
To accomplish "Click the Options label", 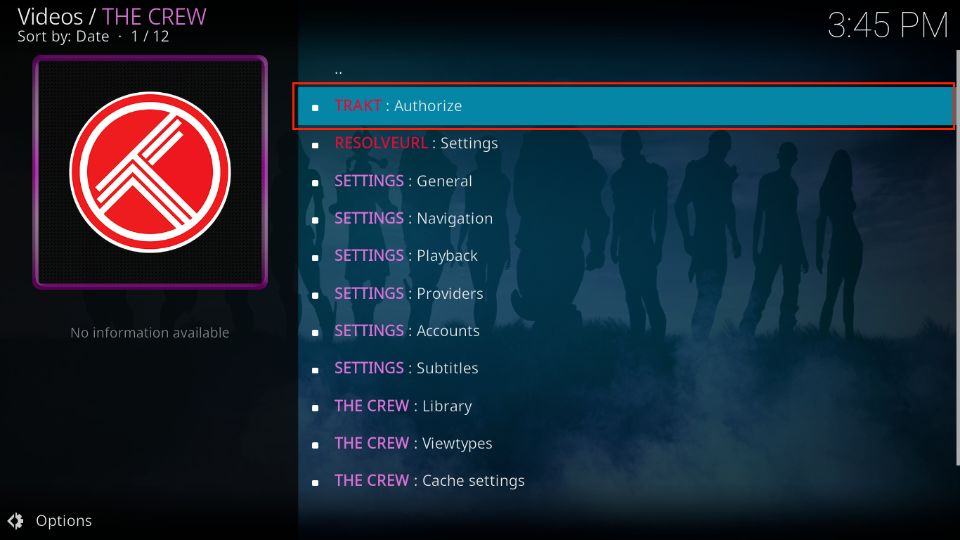I will point(64,520).
